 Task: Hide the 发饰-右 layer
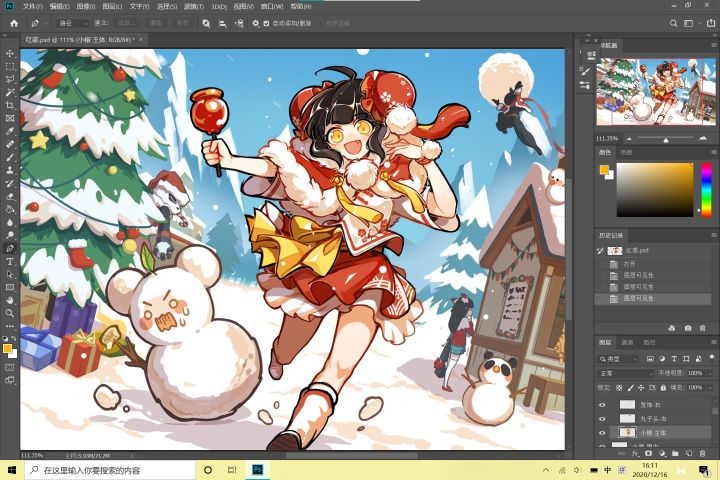602,405
